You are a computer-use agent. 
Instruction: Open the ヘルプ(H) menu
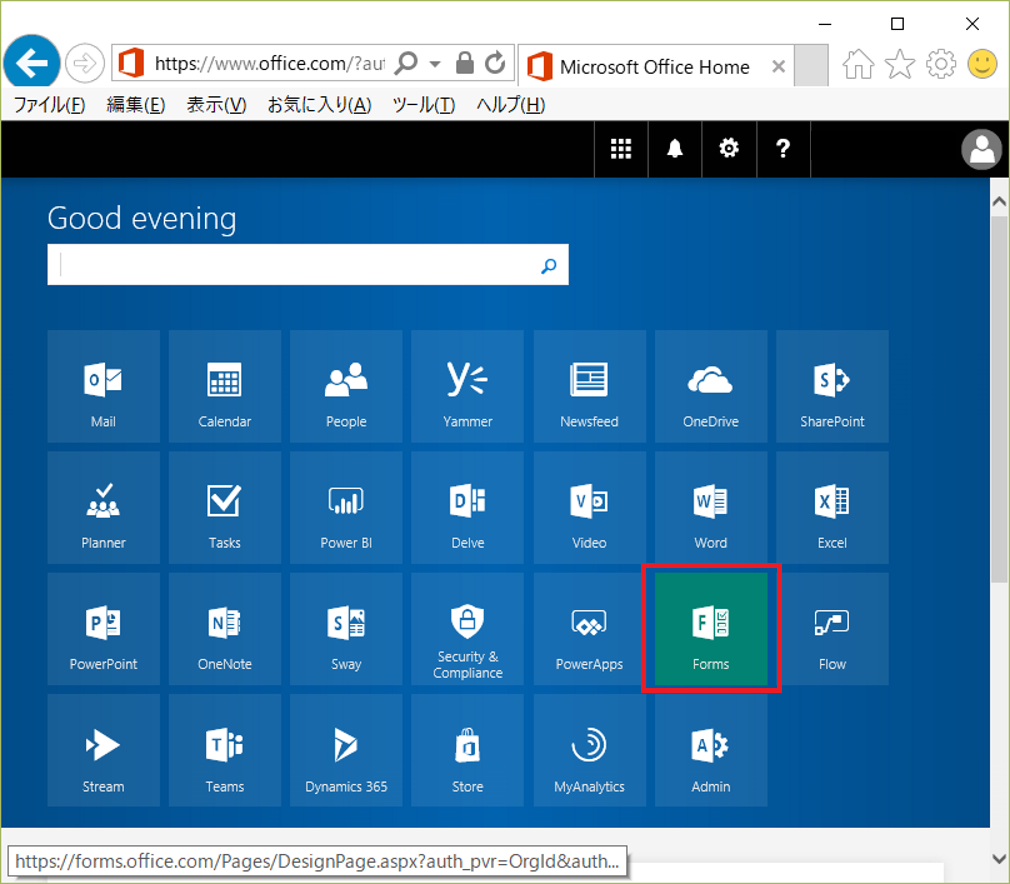point(511,104)
